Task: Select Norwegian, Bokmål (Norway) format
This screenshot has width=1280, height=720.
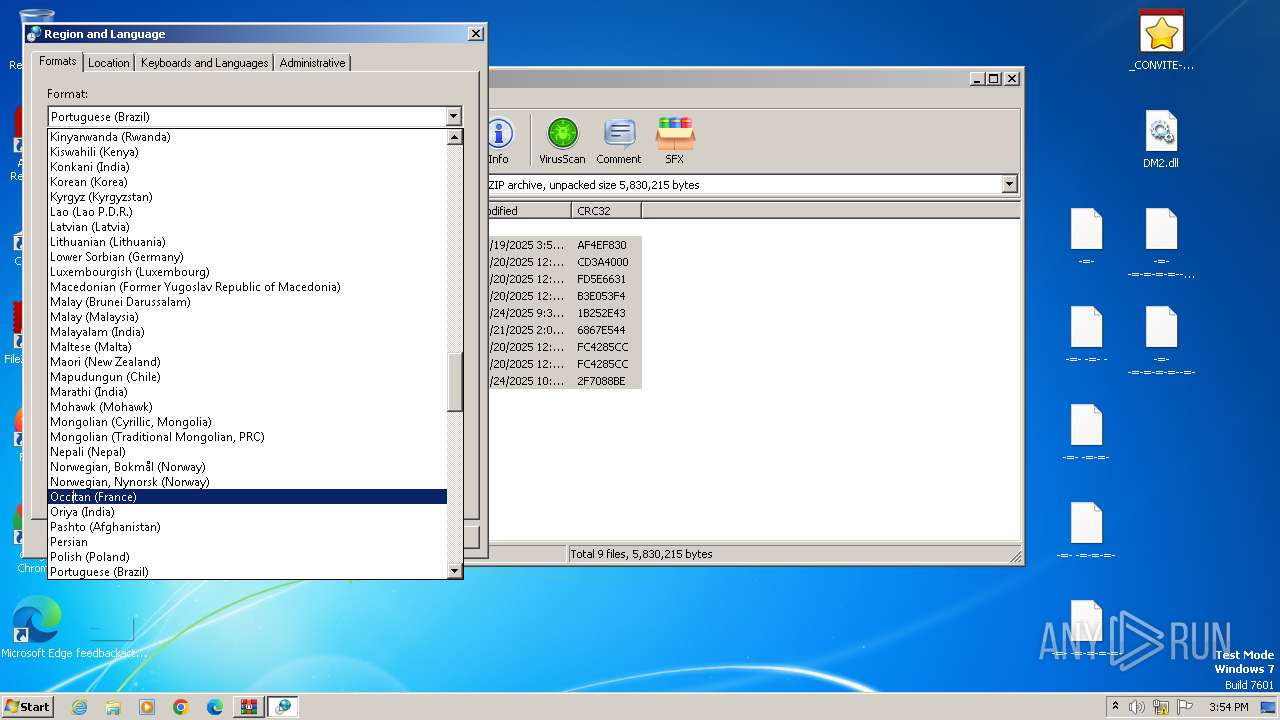Action: pos(247,467)
